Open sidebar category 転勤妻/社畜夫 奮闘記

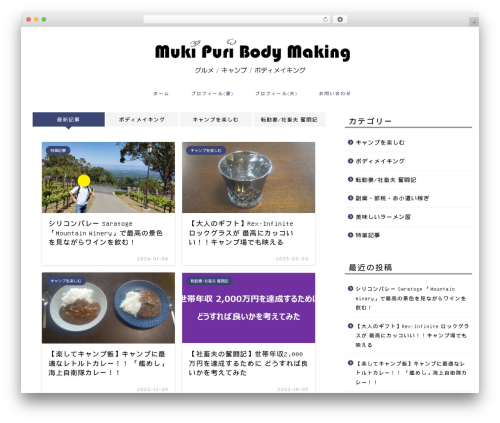pyautogui.click(x=386, y=180)
